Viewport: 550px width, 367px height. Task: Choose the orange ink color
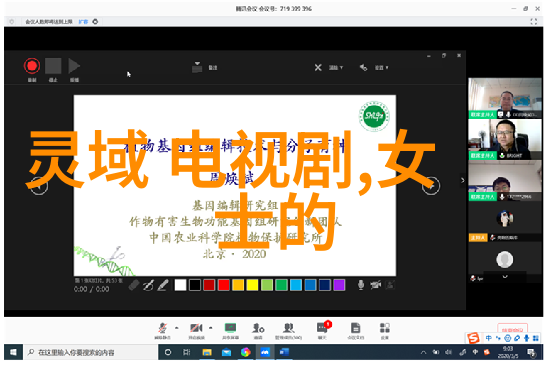(238, 285)
